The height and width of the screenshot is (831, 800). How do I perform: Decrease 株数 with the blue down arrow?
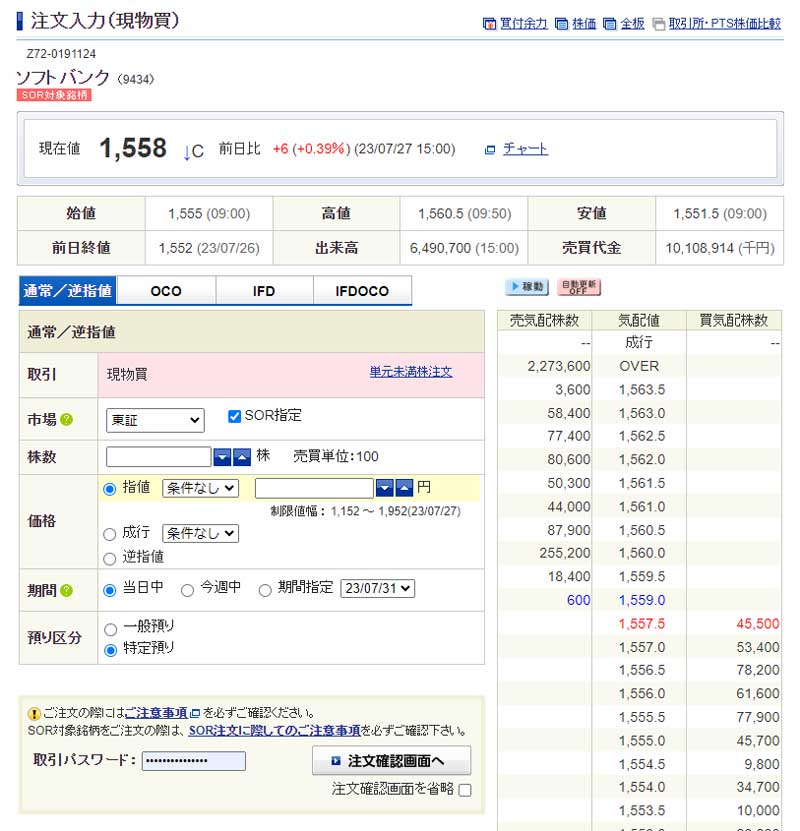click(222, 457)
